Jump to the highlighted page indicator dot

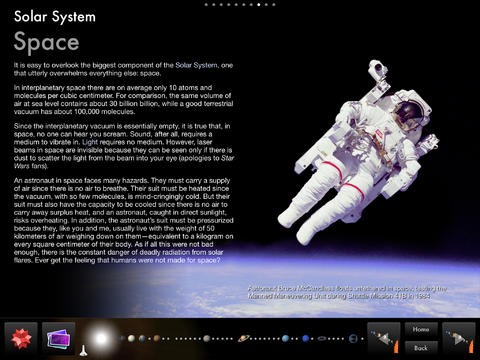[259, 5]
